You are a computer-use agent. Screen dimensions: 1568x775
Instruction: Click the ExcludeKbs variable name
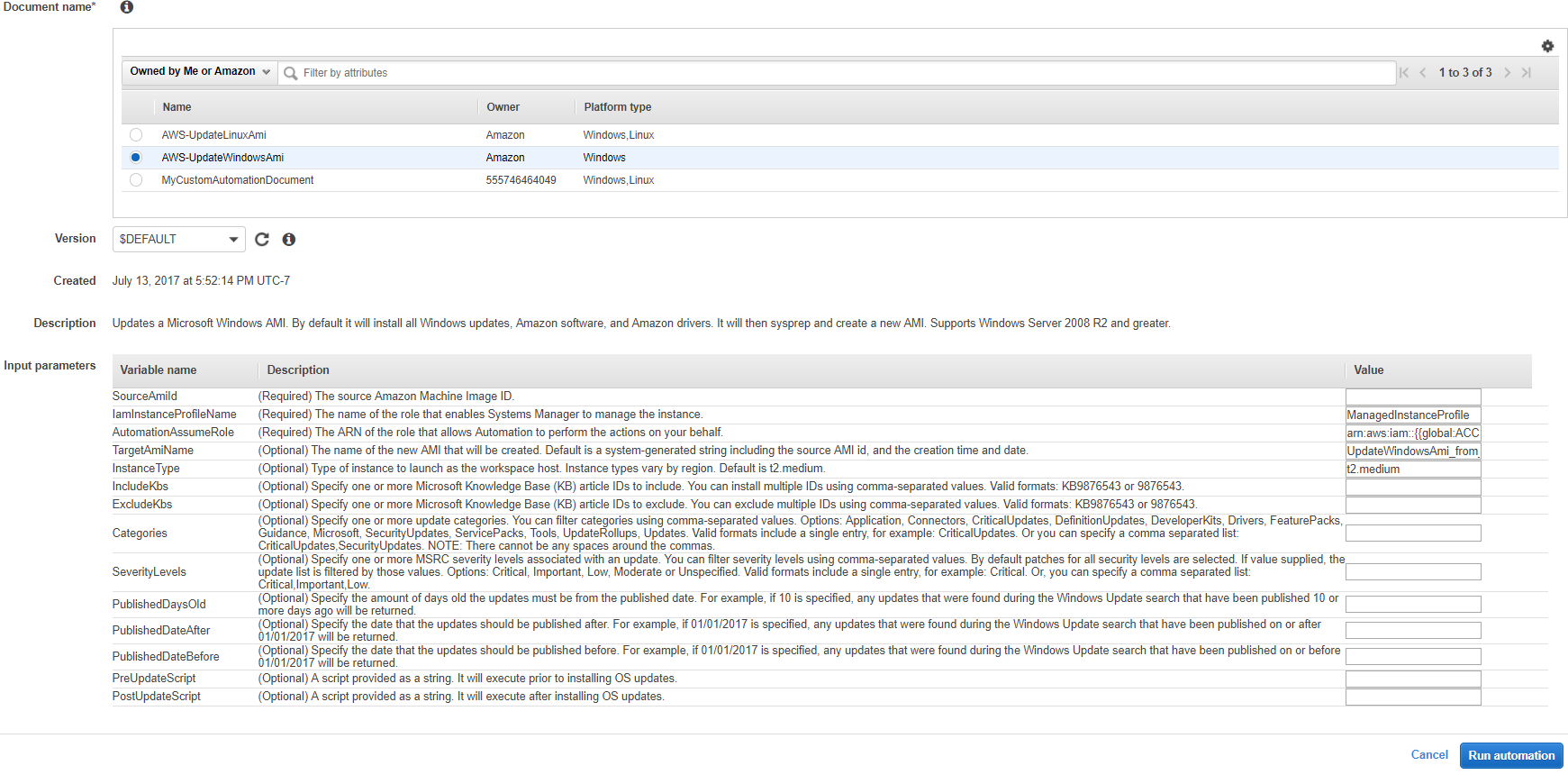[142, 505]
